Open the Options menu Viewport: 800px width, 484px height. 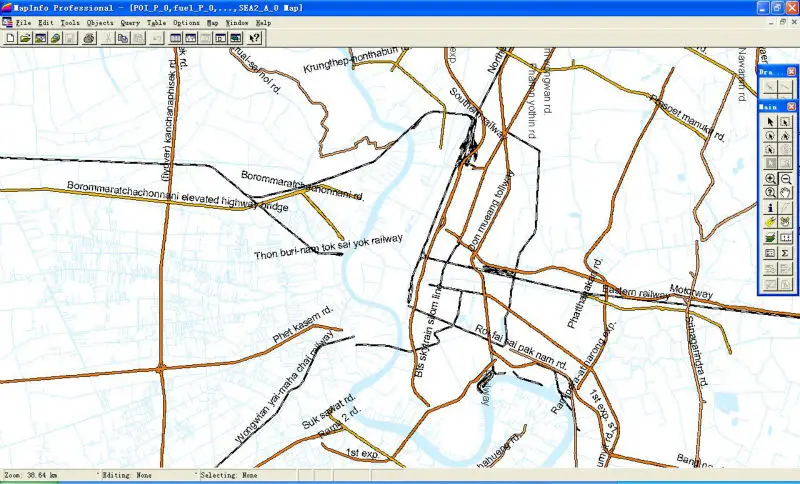185,21
